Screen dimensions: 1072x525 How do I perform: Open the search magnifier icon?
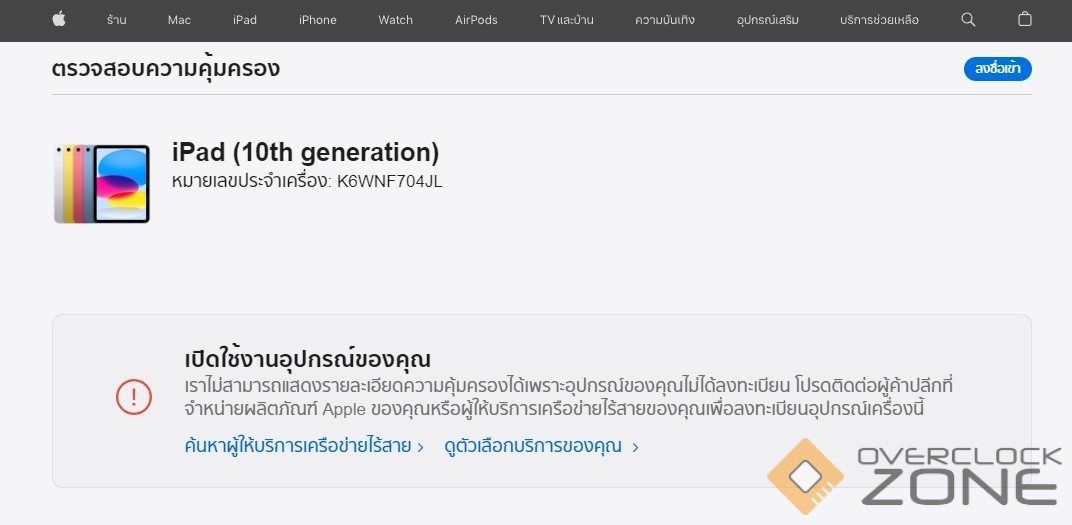pos(968,19)
